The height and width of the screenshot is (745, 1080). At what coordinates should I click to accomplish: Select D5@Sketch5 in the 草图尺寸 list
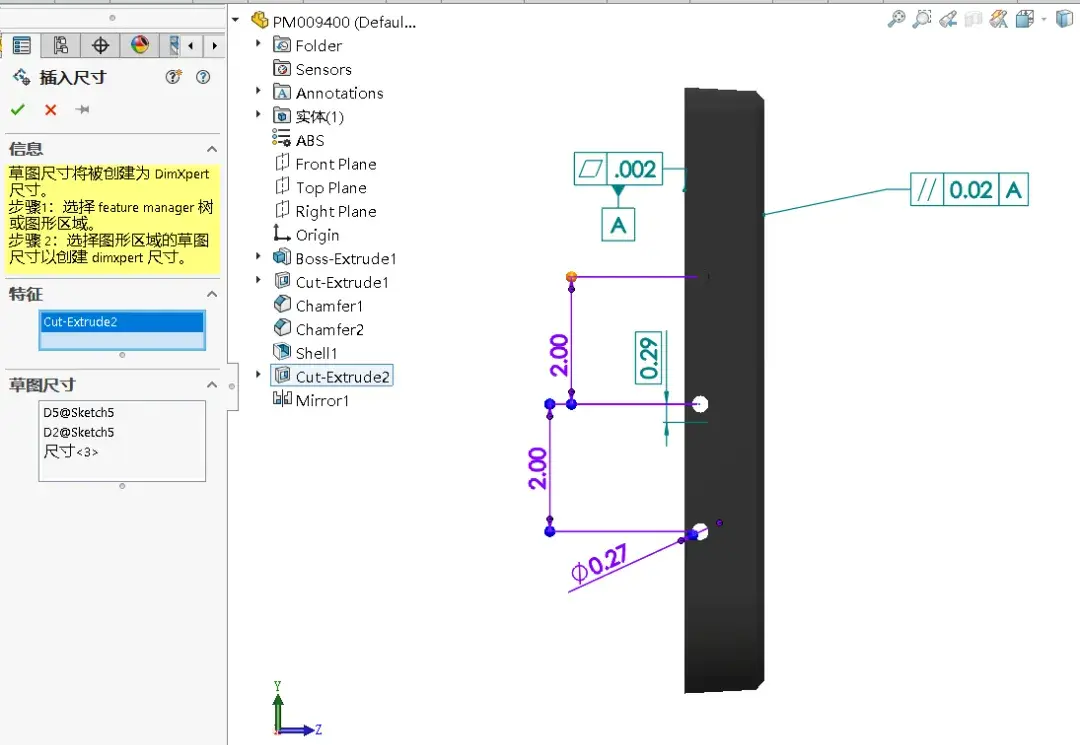(x=77, y=411)
